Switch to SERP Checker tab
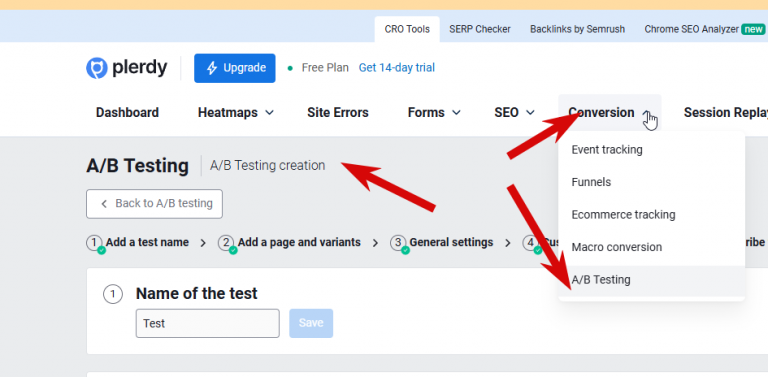 [x=480, y=29]
